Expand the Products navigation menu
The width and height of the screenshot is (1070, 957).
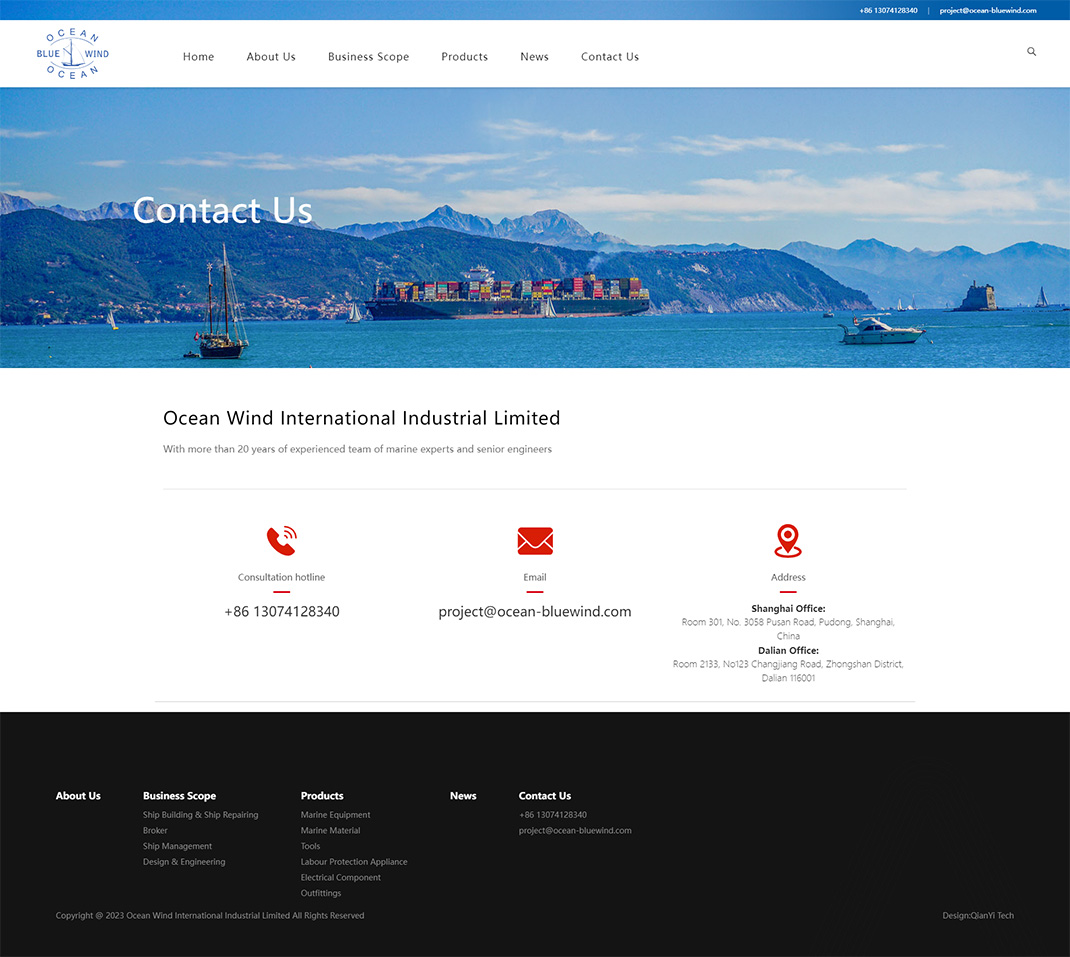click(464, 57)
